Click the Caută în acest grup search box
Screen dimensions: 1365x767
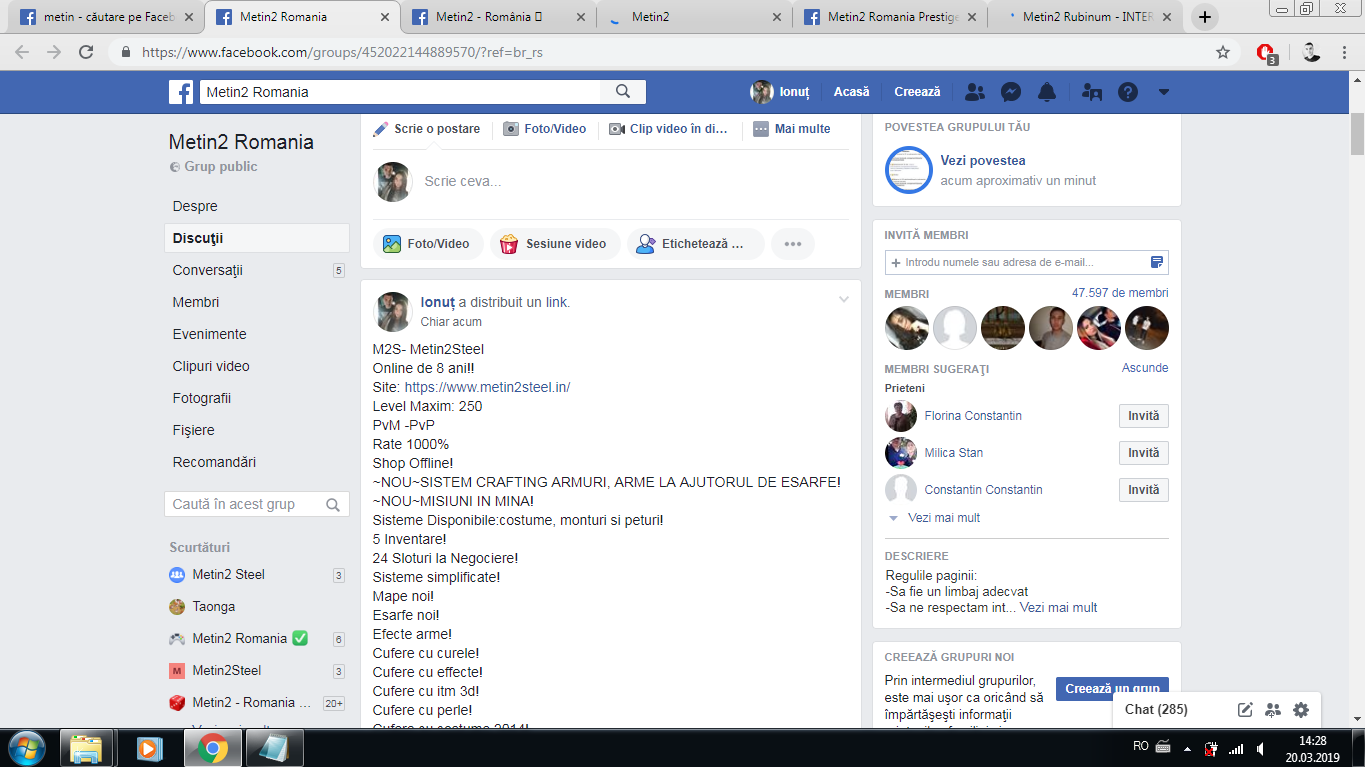click(256, 504)
